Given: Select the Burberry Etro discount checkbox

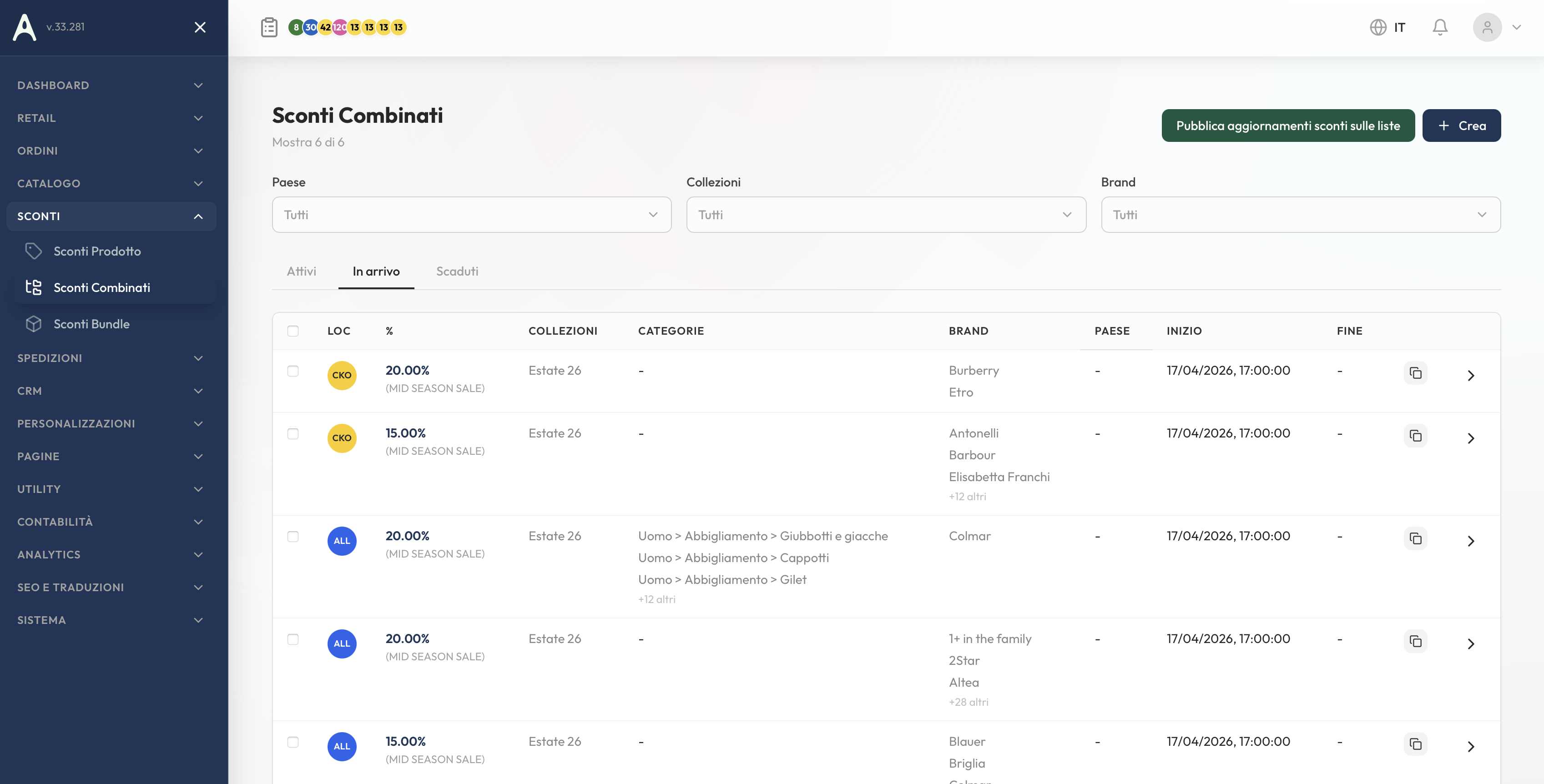Looking at the screenshot, I should (x=293, y=371).
